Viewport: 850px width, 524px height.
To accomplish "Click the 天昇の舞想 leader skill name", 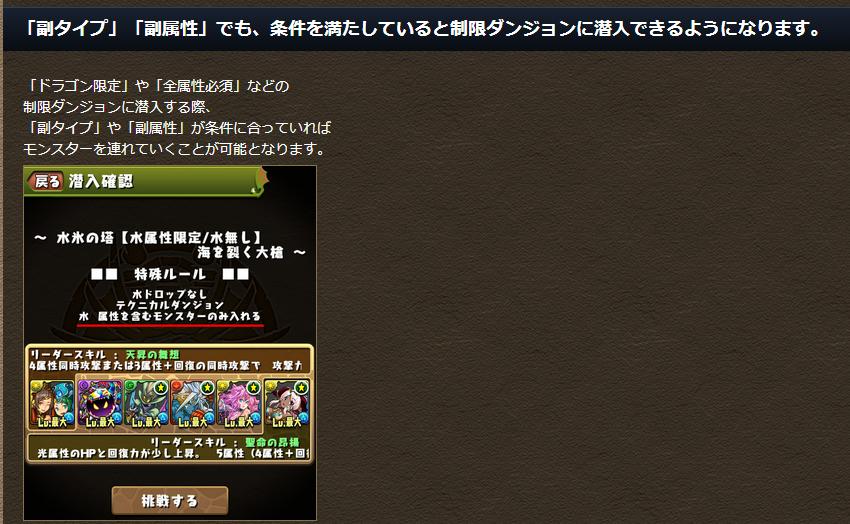I will 152,354.
